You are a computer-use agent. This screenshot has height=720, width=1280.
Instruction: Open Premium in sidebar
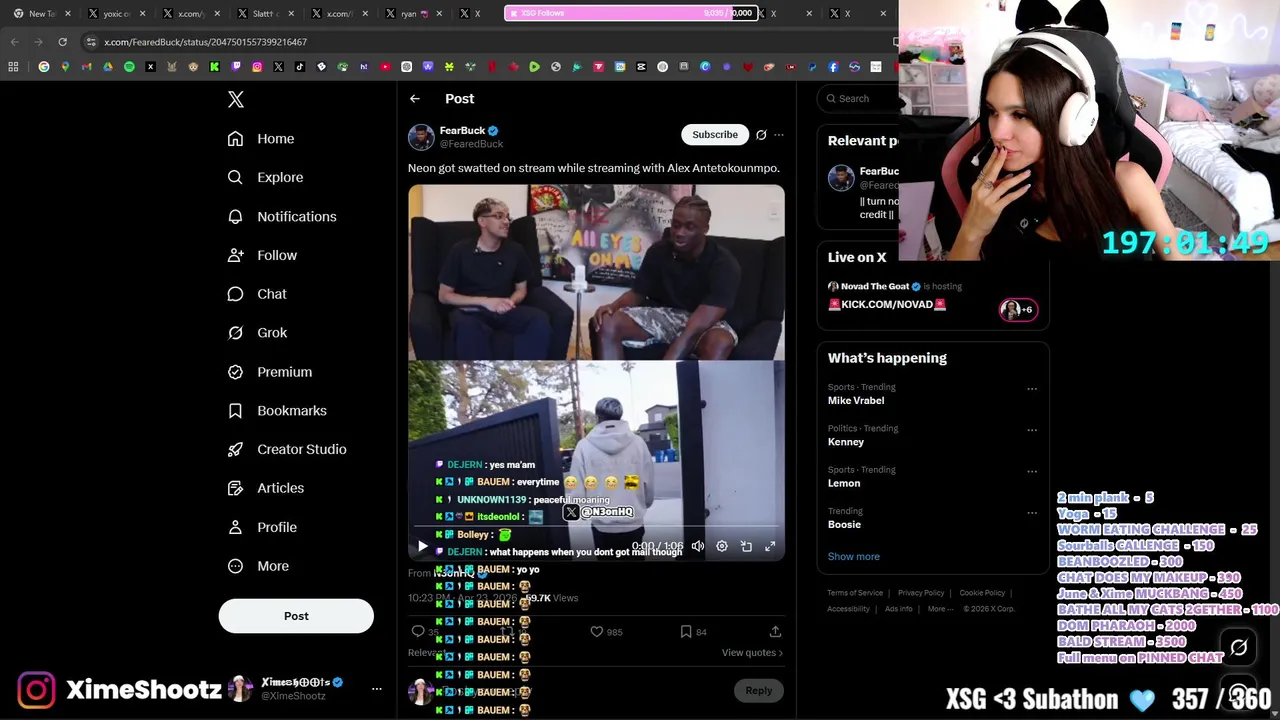coord(270,372)
